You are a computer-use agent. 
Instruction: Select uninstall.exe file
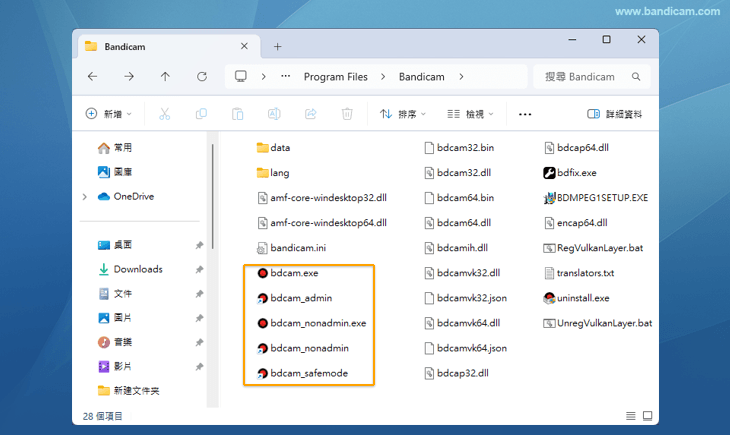click(x=576, y=298)
